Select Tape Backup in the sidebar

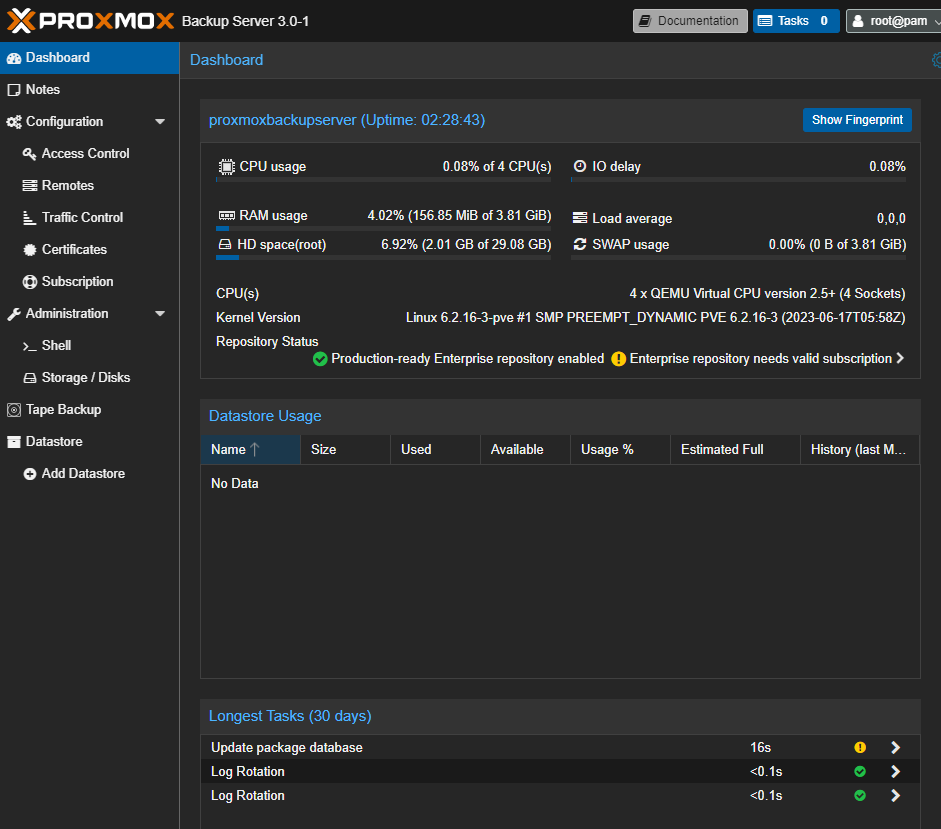pyautogui.click(x=63, y=410)
